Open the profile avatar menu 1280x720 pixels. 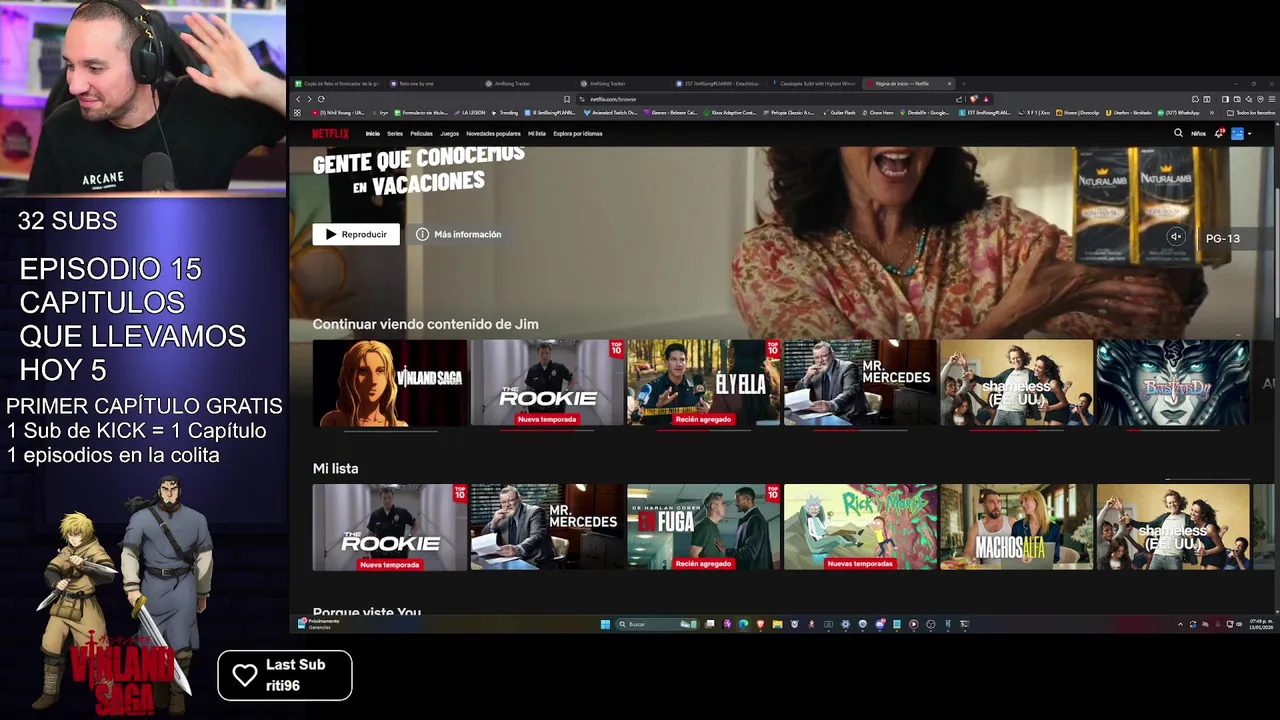point(1237,133)
